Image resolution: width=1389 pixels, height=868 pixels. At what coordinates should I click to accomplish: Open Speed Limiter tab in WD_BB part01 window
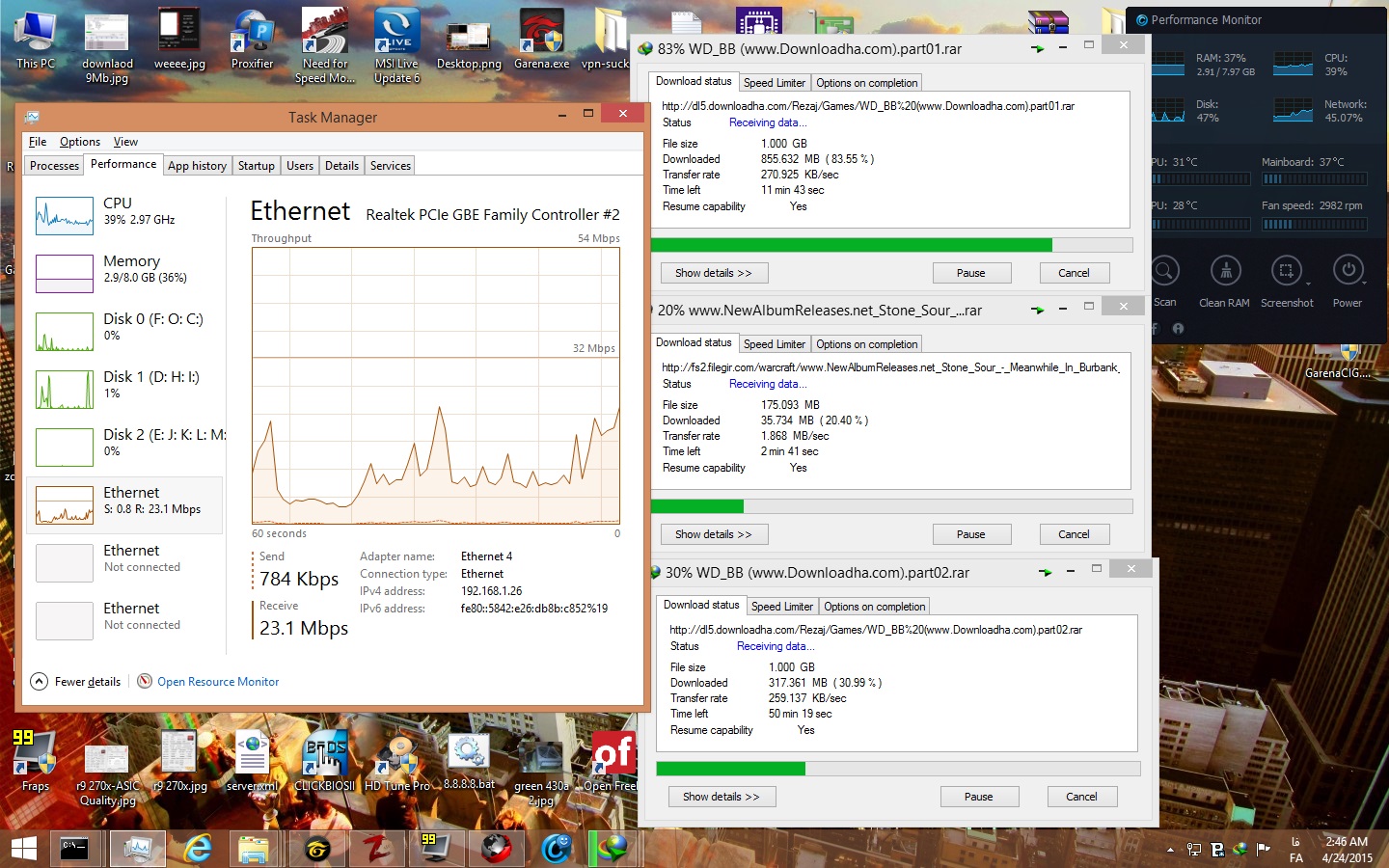[775, 83]
